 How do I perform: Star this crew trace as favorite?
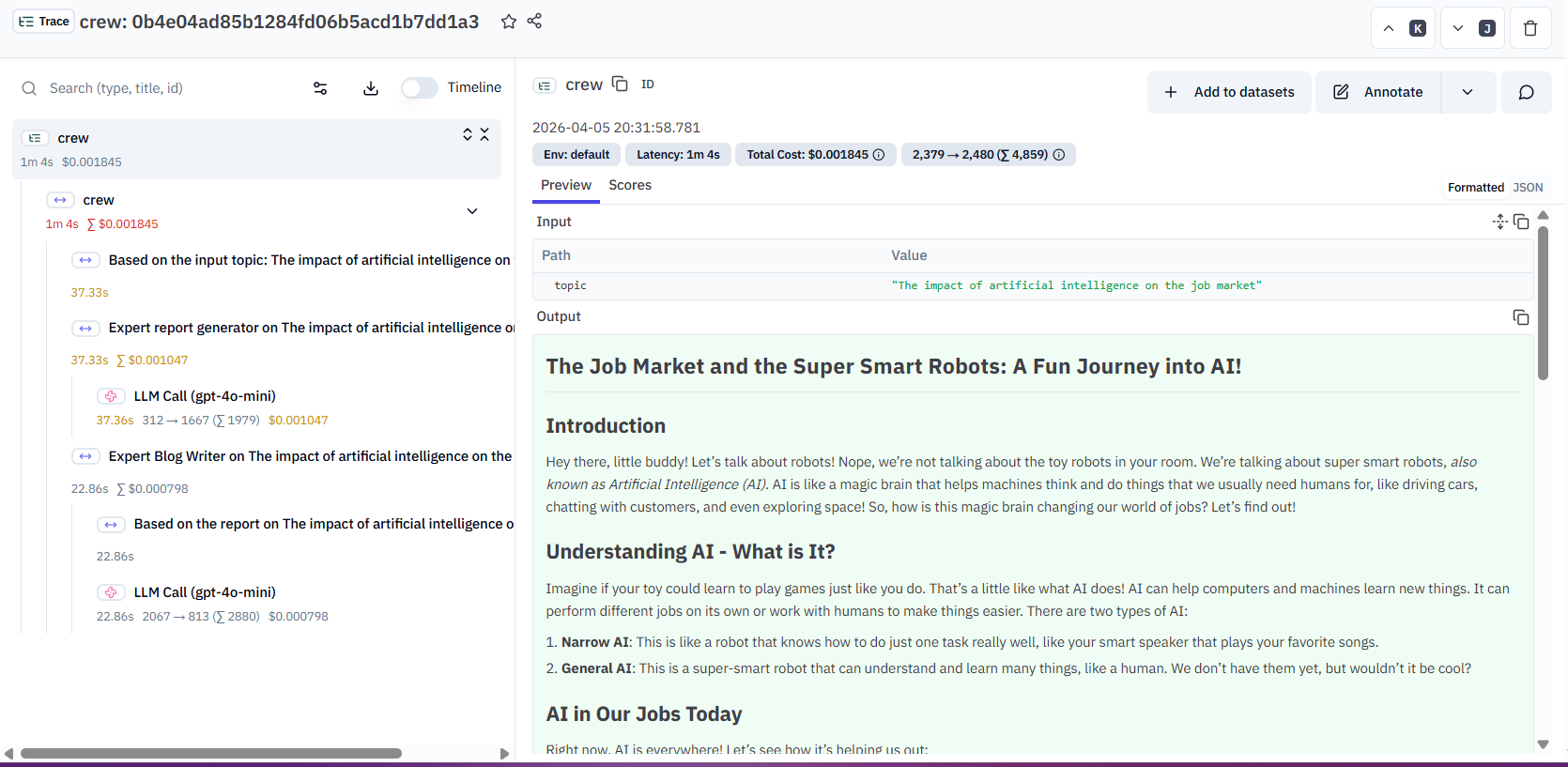(x=508, y=22)
